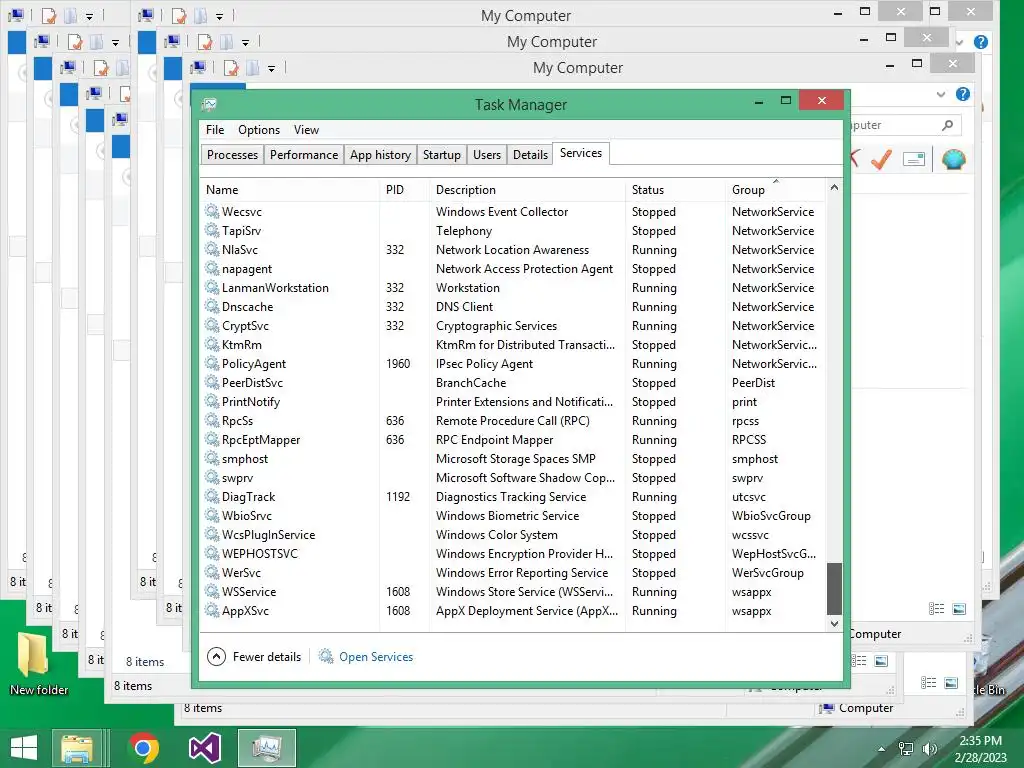Click the Task Manager taskbar button
The width and height of the screenshot is (1024, 768).
coord(266,748)
